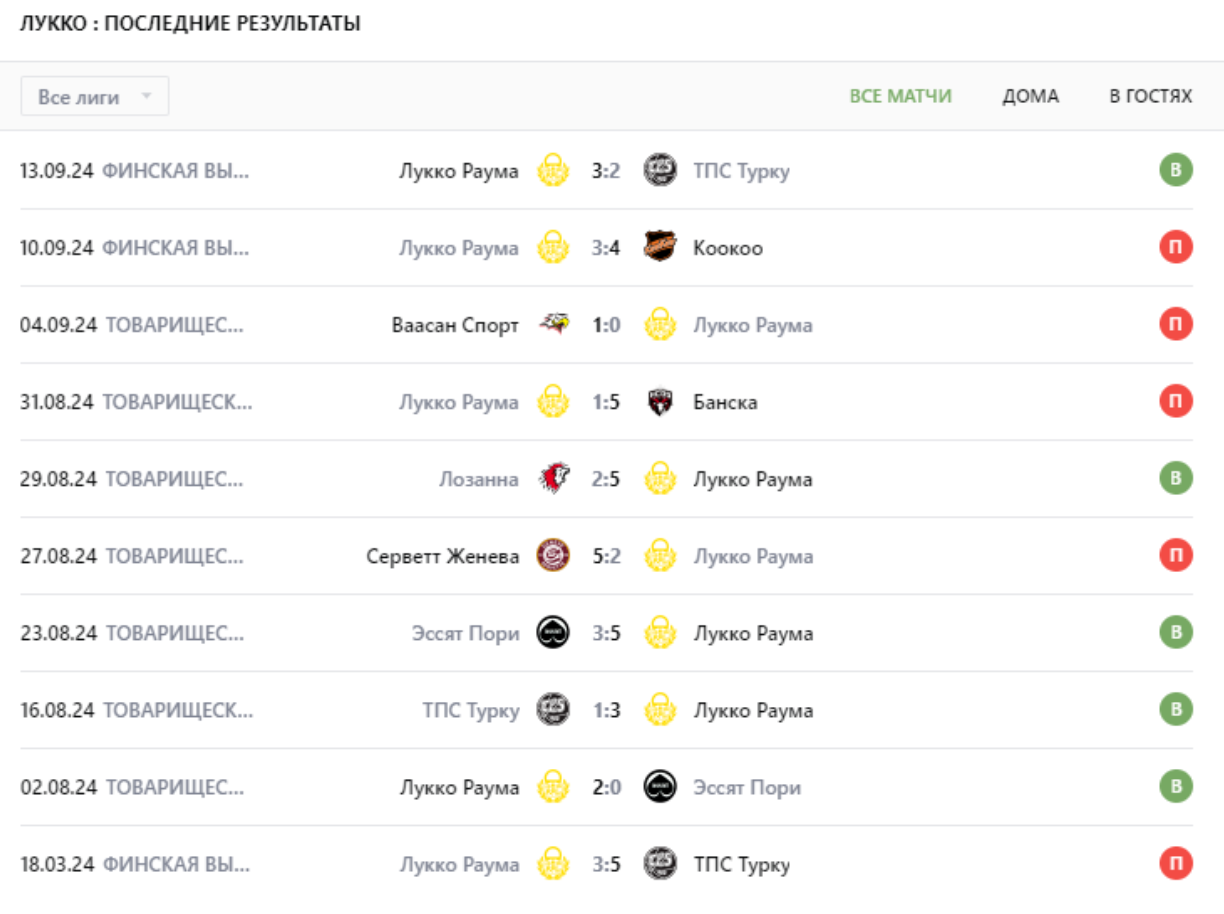
Task: Switch to the 'В гостях' tab
Action: [1150, 97]
